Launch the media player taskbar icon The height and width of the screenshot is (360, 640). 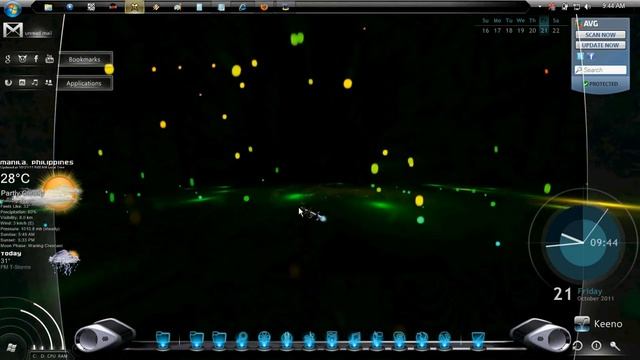(70, 7)
